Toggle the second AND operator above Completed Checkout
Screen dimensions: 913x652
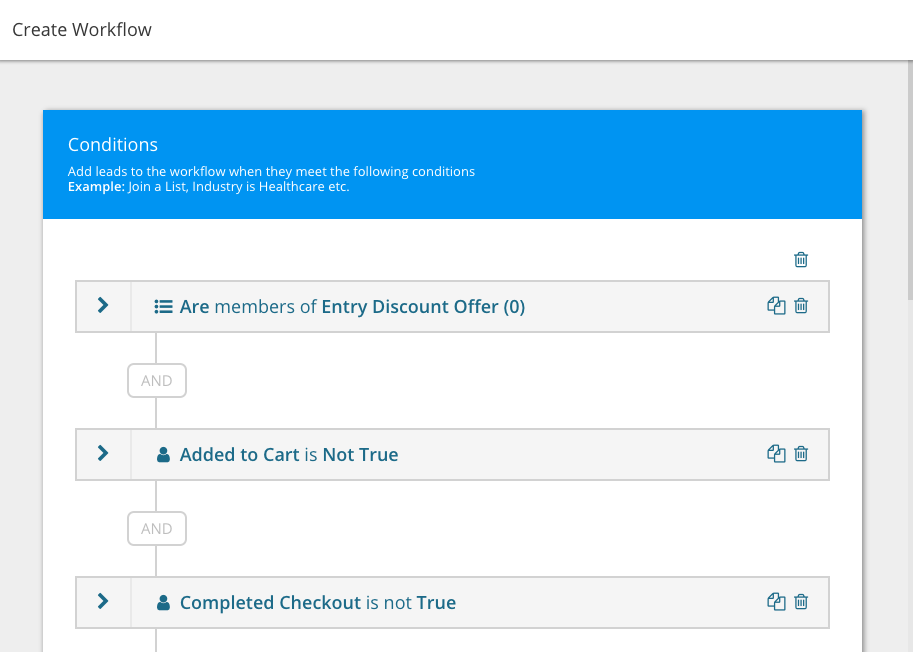pos(157,529)
